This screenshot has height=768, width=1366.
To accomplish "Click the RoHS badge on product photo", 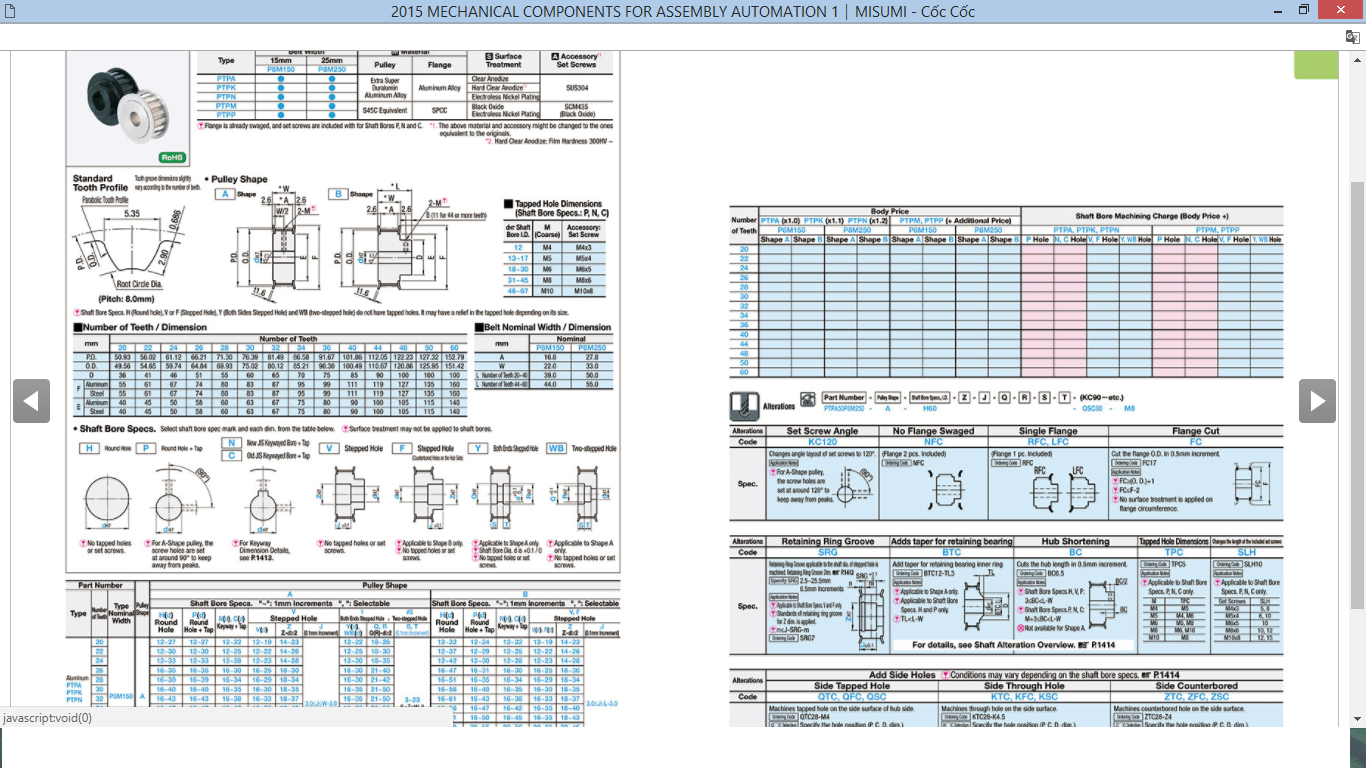I will tap(172, 157).
